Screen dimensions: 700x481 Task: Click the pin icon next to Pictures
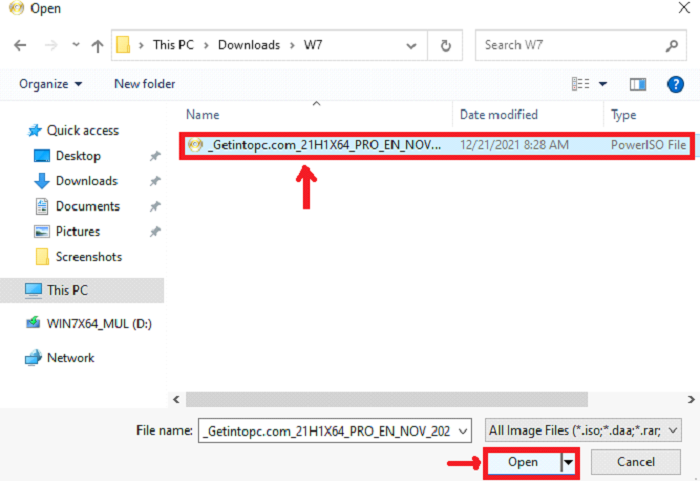(155, 231)
